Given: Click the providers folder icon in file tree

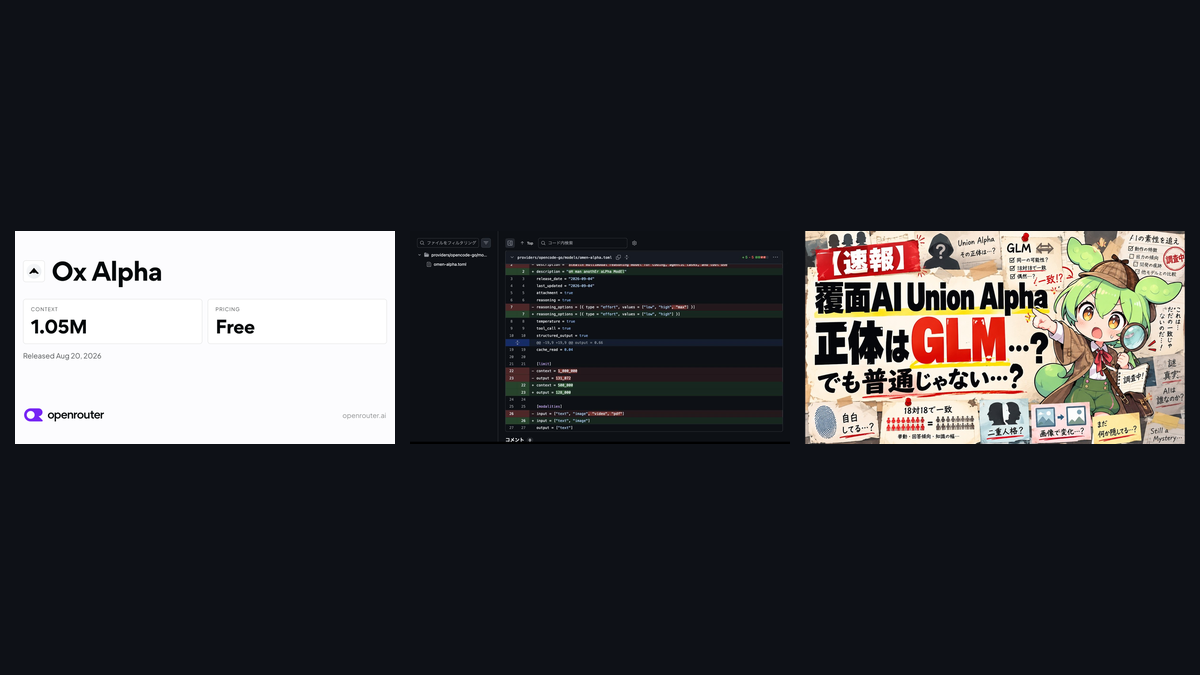Looking at the screenshot, I should [x=427, y=255].
